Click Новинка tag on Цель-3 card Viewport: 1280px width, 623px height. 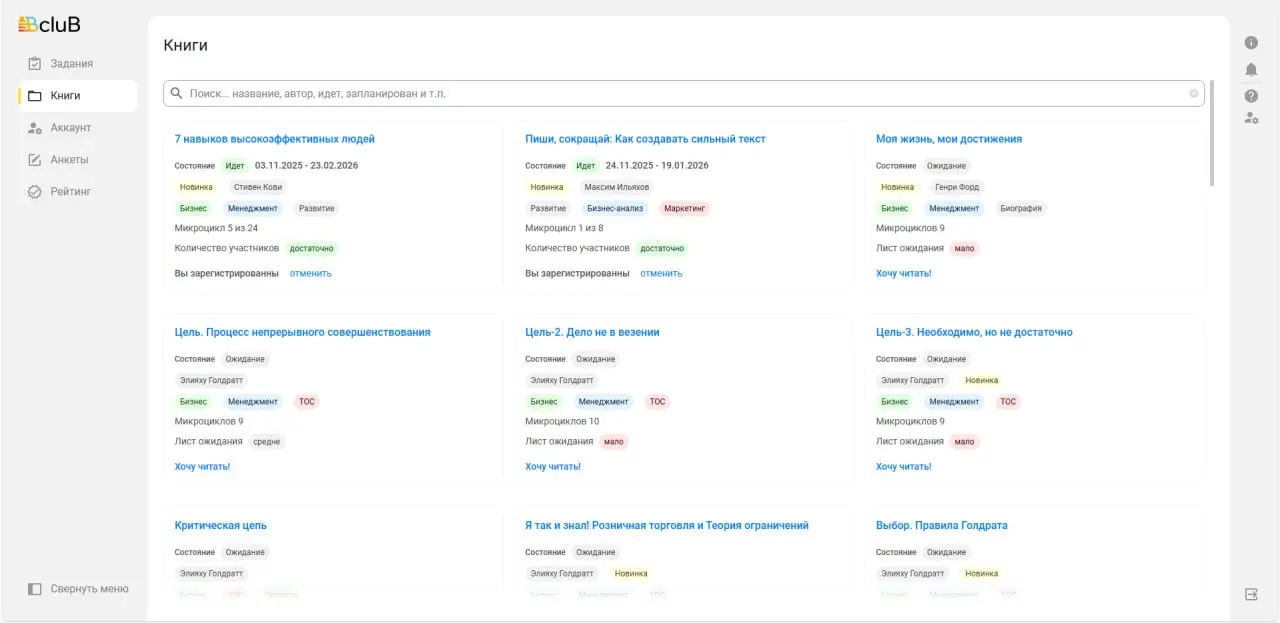(981, 380)
